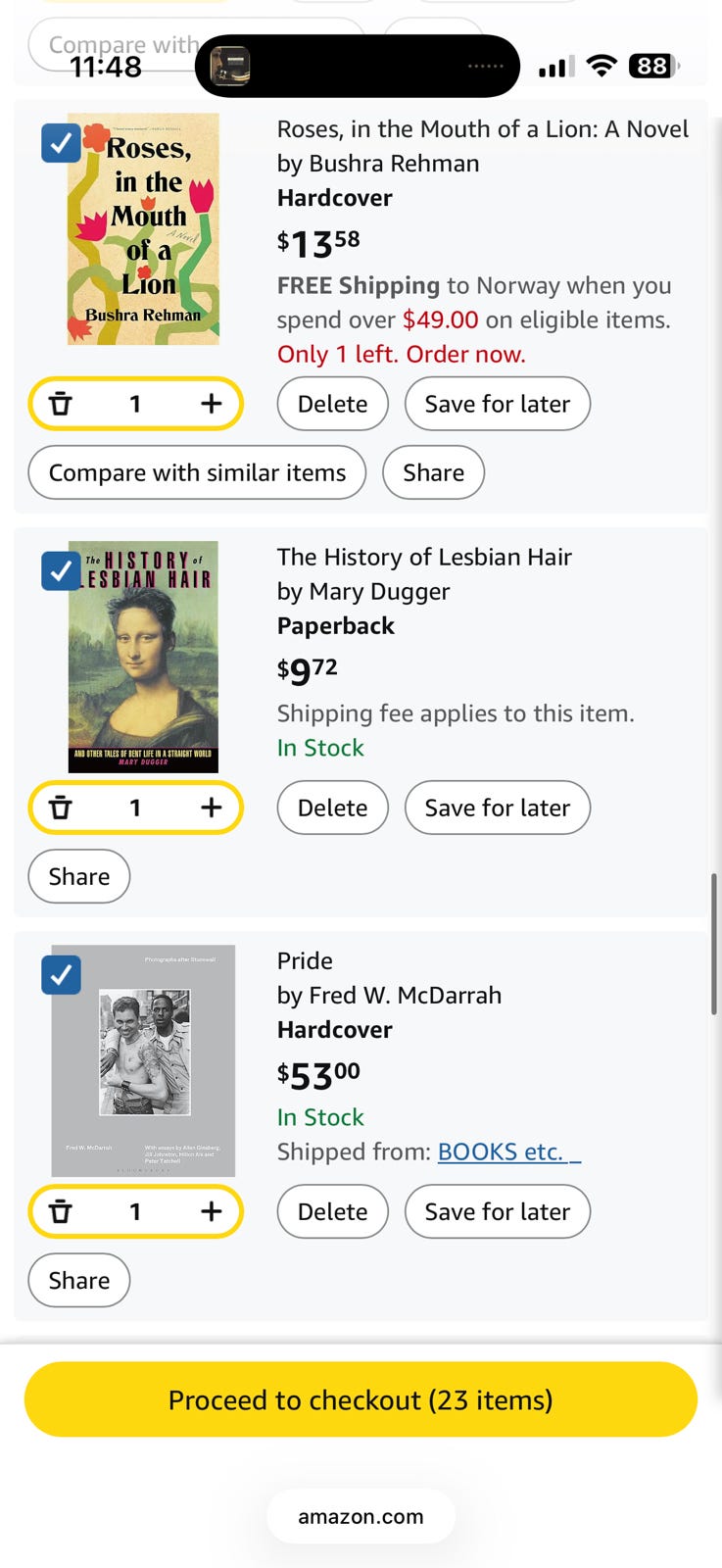Add one more Pride hardcover with plus icon
The width and height of the screenshot is (722, 1568).
coord(212,1211)
